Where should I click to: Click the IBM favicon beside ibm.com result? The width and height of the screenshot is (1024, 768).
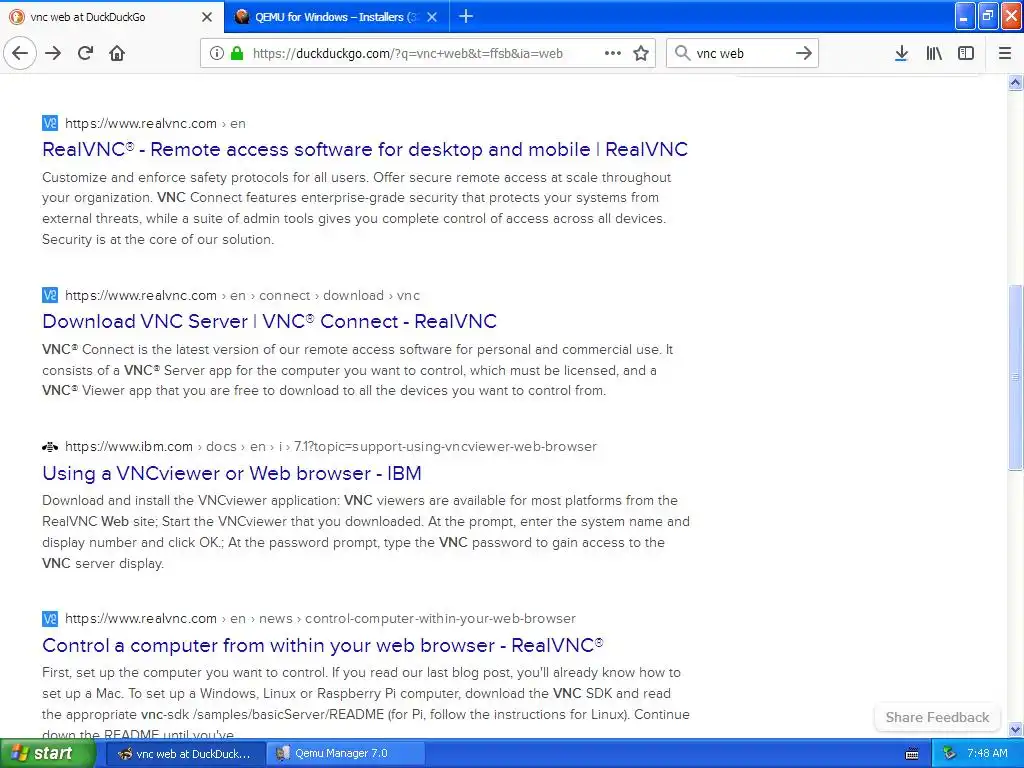click(x=50, y=447)
